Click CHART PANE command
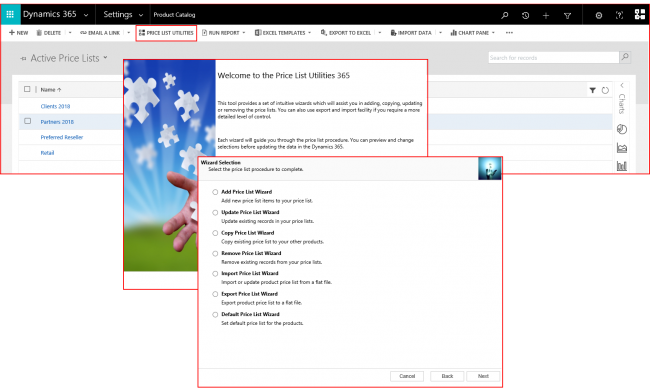Viewport: 650px width, 388px height. tap(470, 33)
